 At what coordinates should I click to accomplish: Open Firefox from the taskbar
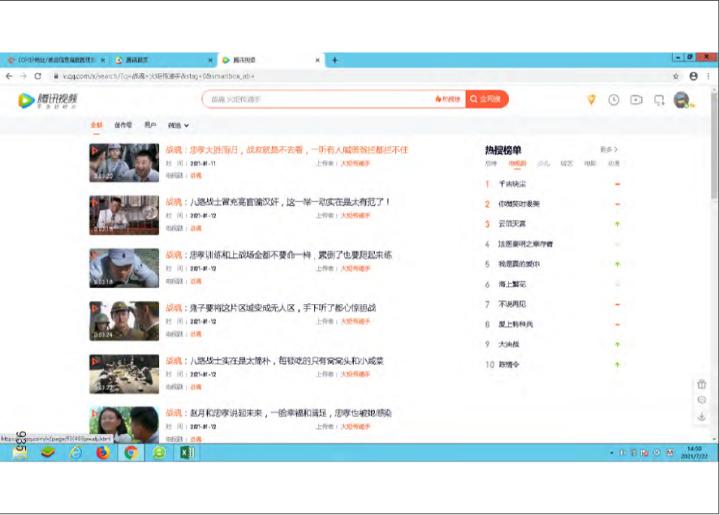pos(102,452)
